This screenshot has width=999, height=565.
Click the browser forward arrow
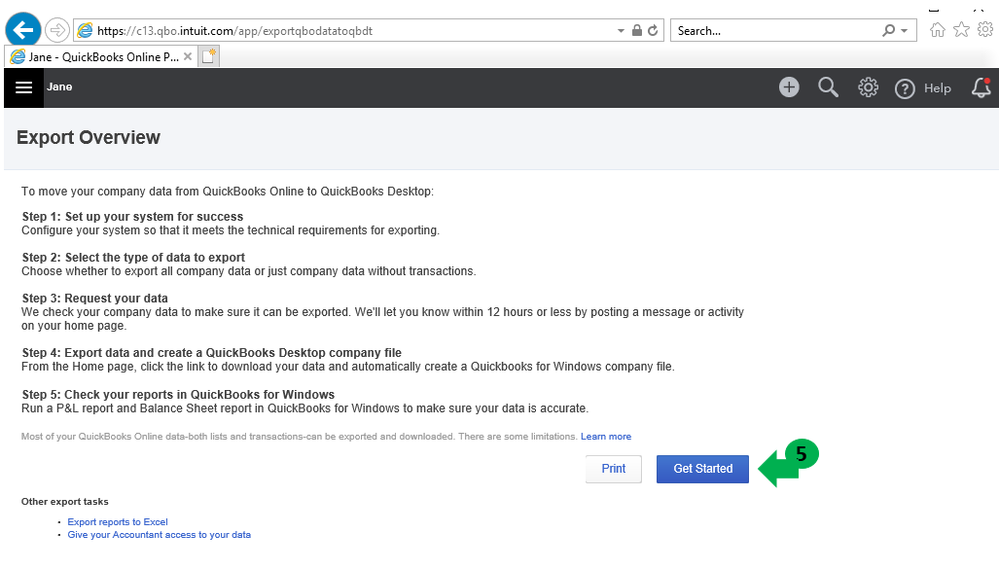coord(57,30)
